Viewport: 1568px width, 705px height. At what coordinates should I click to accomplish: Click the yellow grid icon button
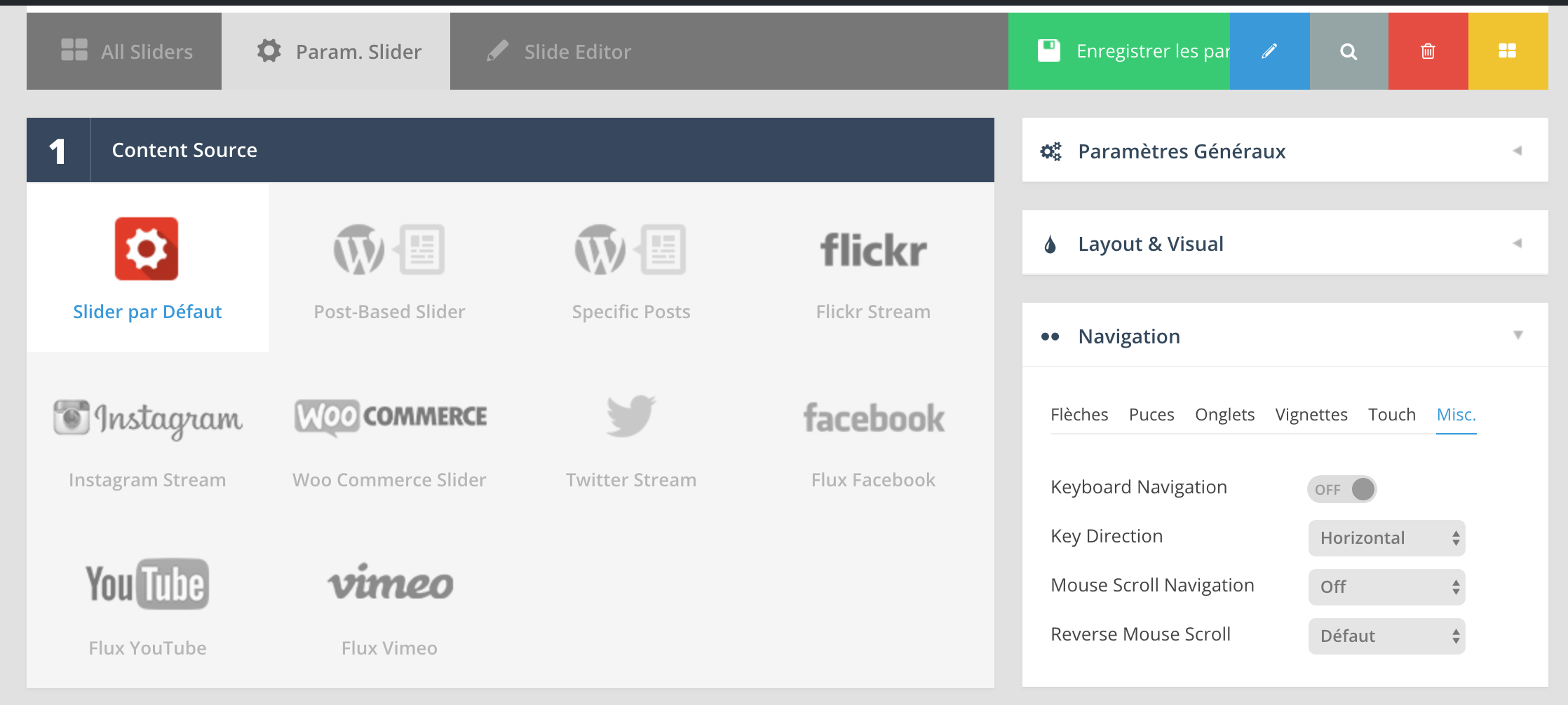click(1508, 51)
